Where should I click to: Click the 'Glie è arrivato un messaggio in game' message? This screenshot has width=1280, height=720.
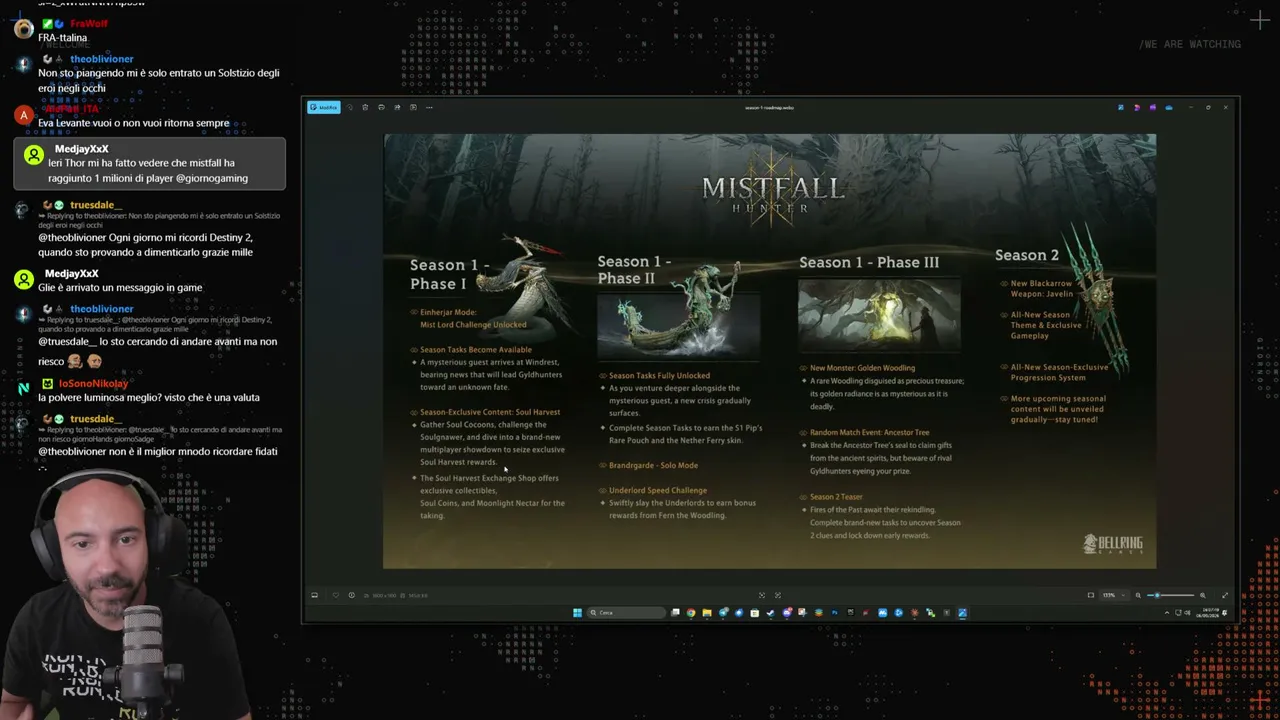(120, 287)
